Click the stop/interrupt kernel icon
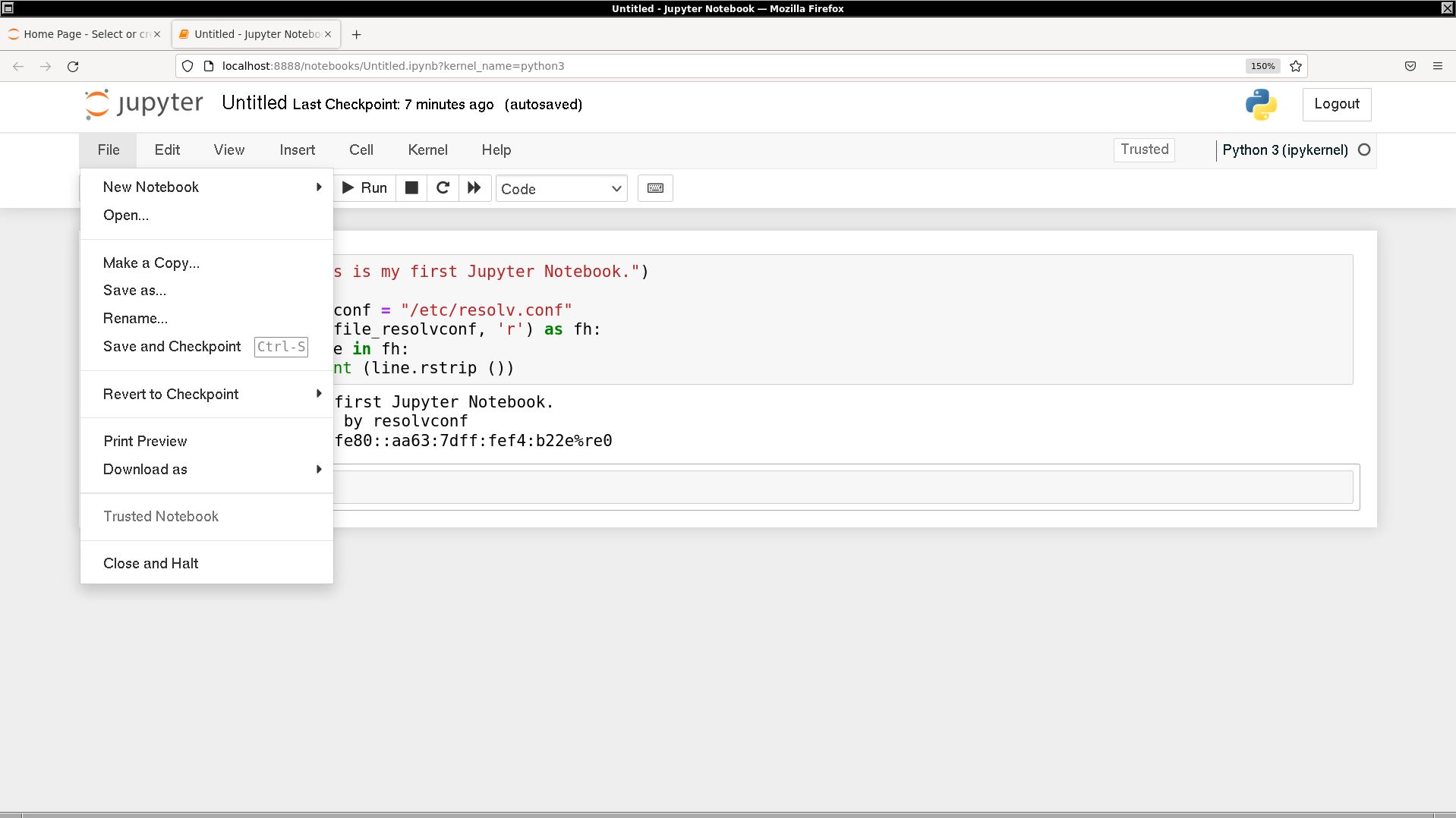 click(411, 188)
